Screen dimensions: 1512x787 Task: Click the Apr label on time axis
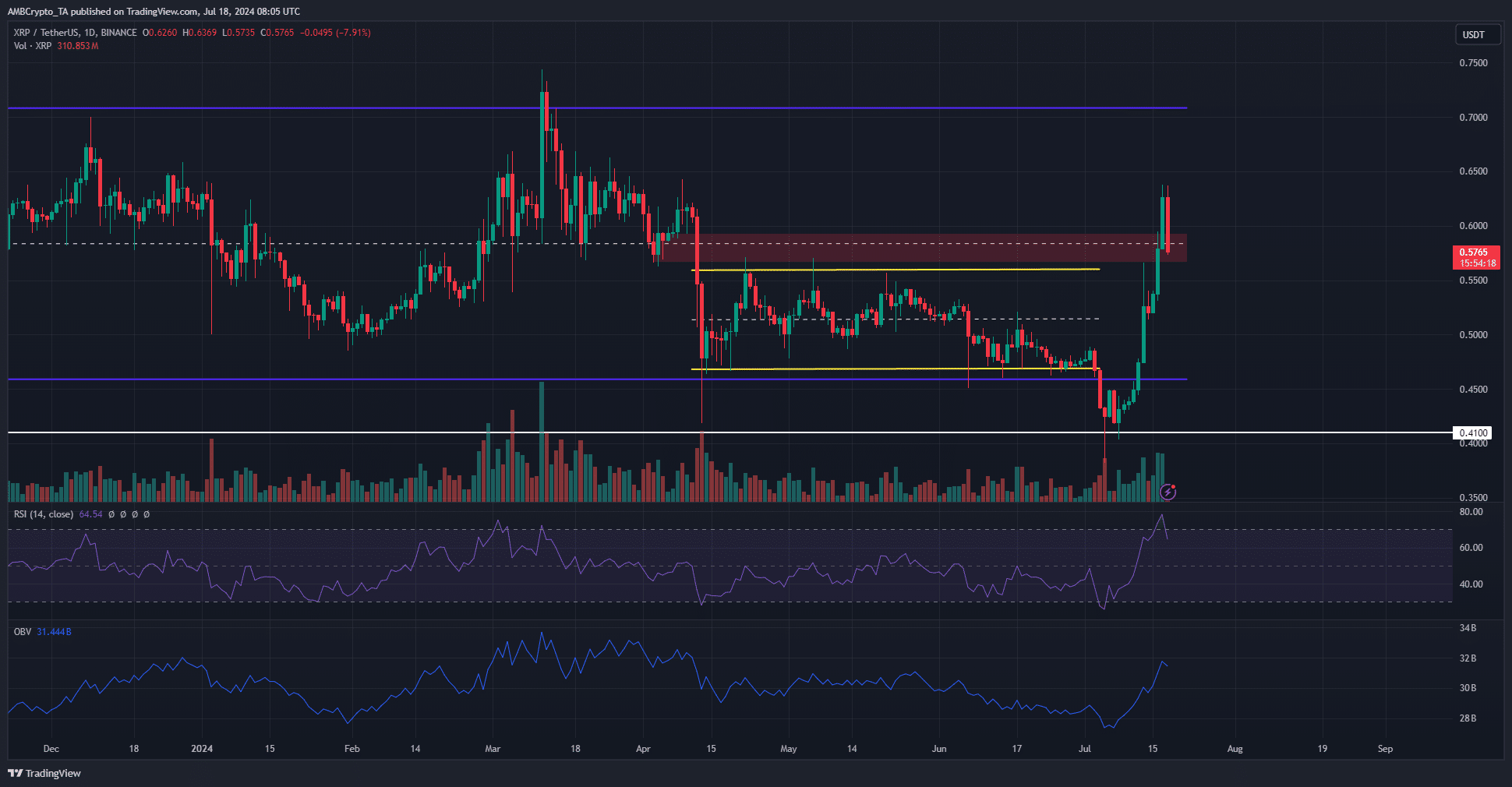point(643,749)
